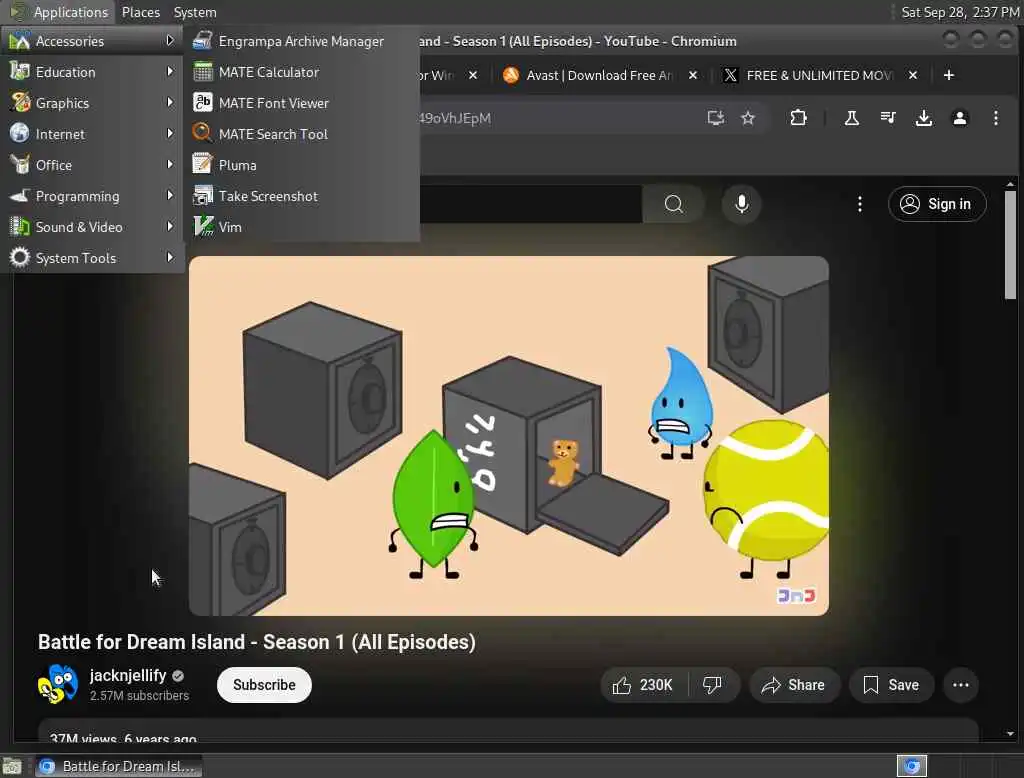This screenshot has height=778, width=1024.
Task: Click the video title text
Action: click(x=257, y=642)
